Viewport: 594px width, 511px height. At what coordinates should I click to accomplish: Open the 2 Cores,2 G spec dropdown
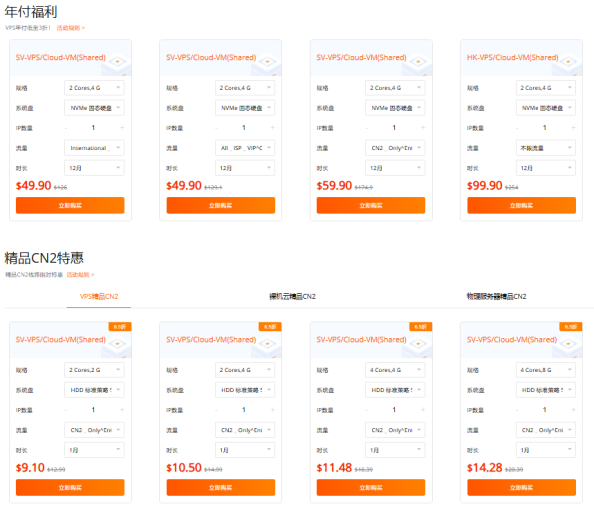tap(94, 370)
